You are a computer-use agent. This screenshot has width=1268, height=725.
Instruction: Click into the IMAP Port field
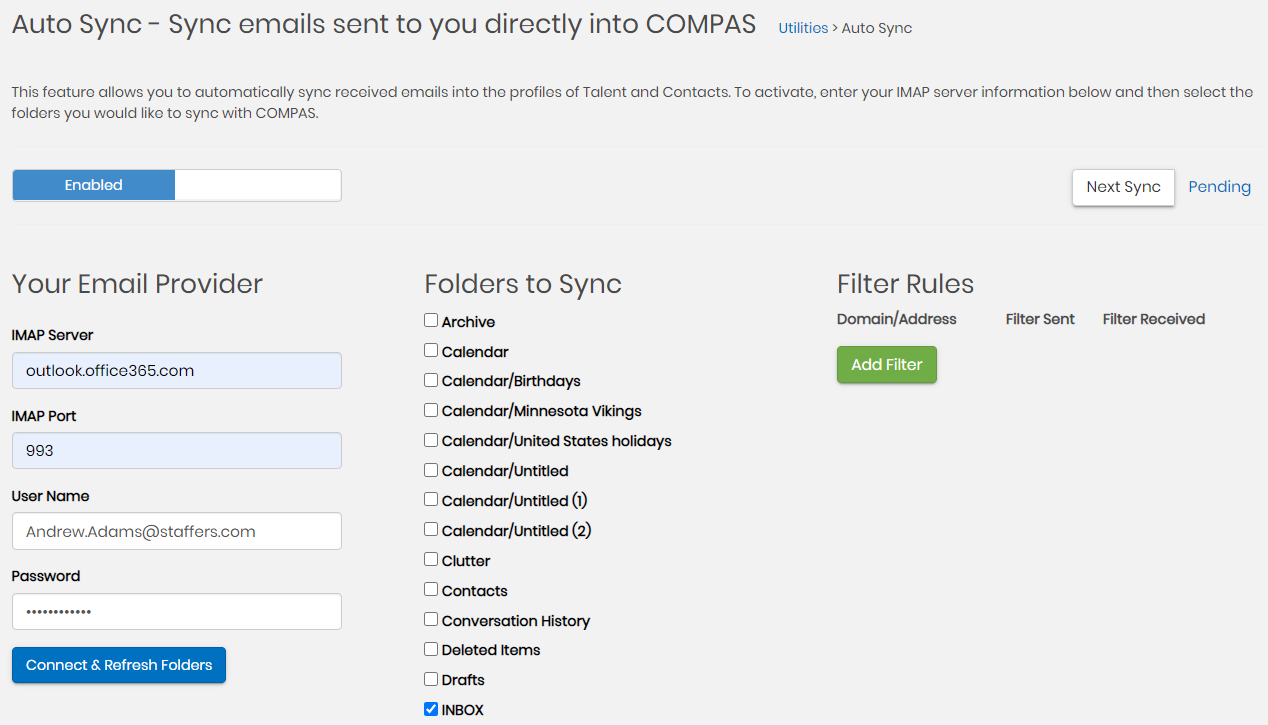[177, 451]
